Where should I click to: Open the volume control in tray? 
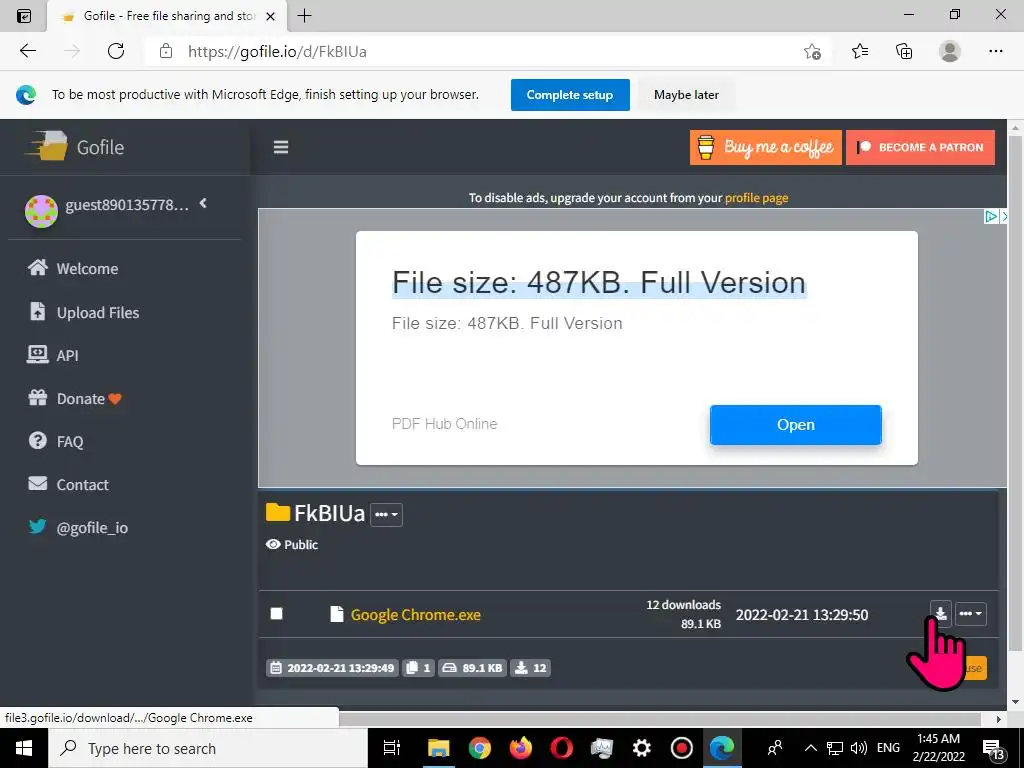point(859,748)
